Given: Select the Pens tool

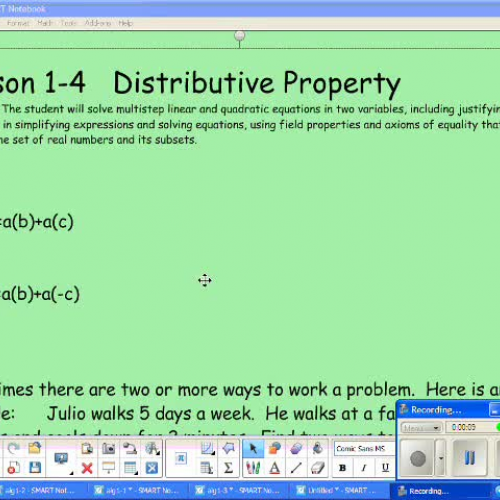Looking at the screenshot, I should pos(253,468).
